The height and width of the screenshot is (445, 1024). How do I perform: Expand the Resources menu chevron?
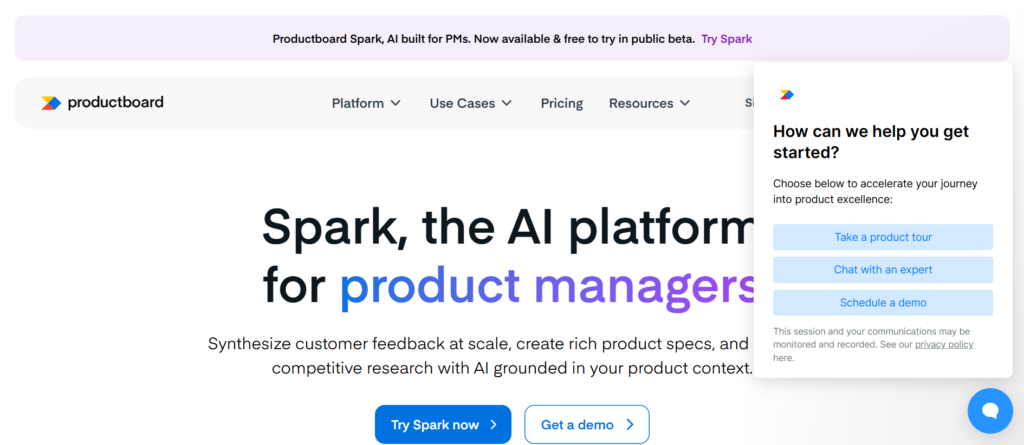click(685, 103)
